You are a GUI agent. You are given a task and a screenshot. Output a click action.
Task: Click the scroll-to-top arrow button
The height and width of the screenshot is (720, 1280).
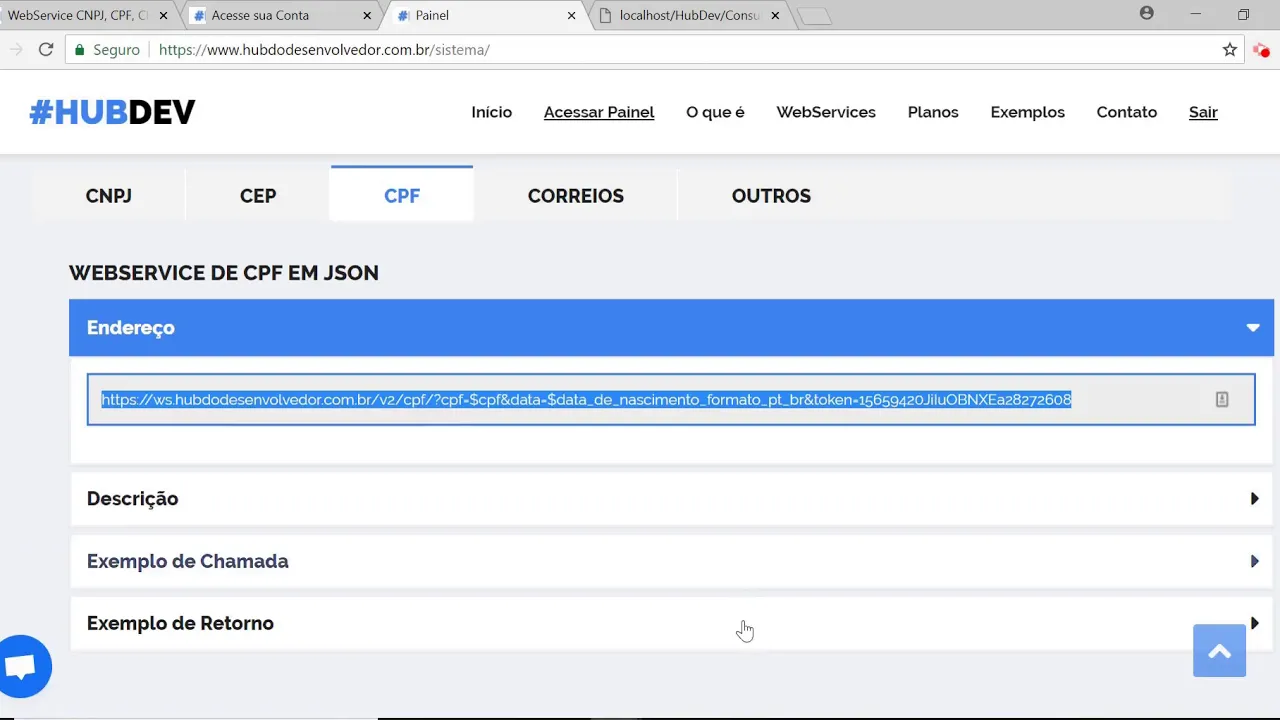click(x=1219, y=651)
